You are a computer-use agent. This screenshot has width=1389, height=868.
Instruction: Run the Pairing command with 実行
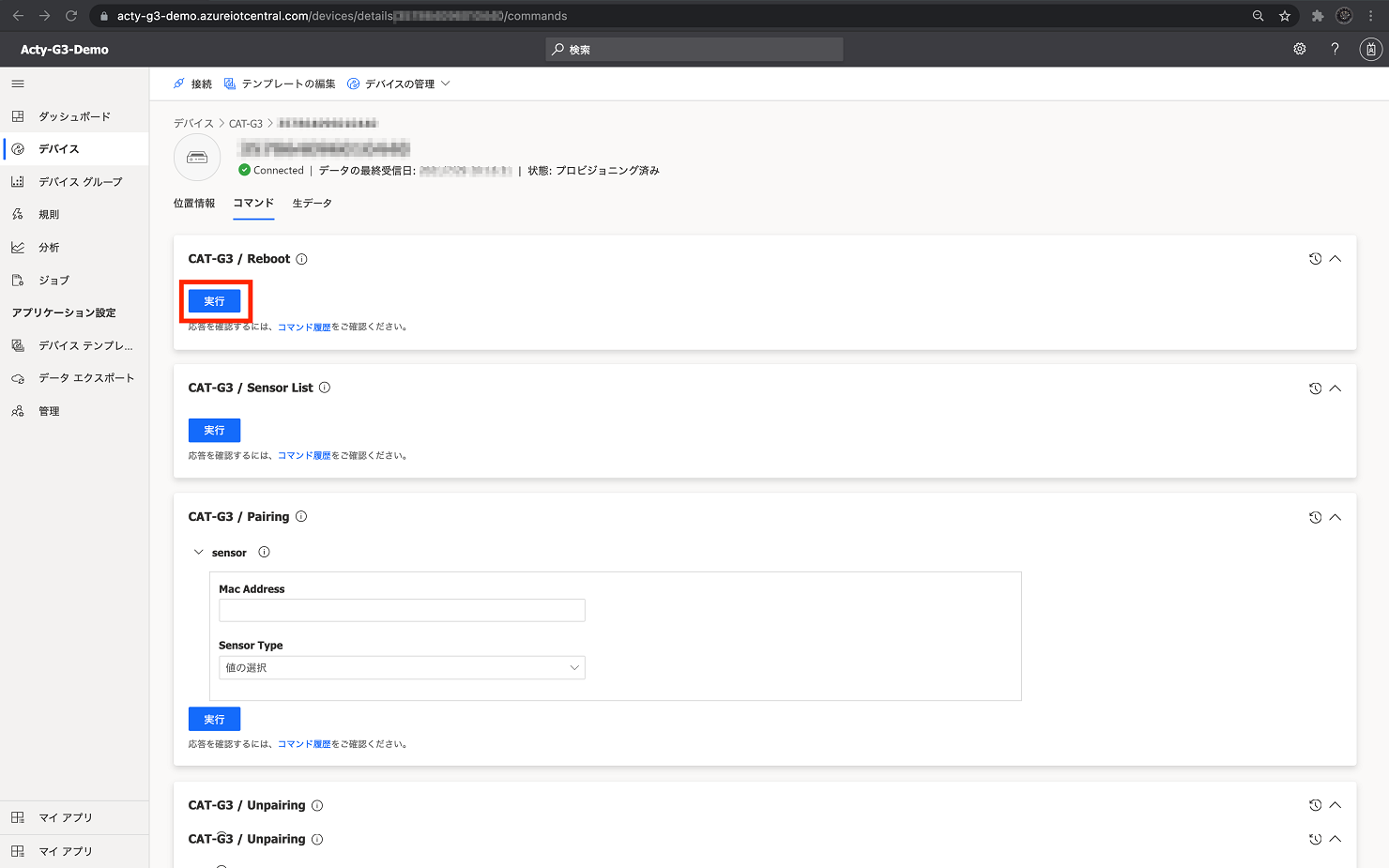point(214,719)
